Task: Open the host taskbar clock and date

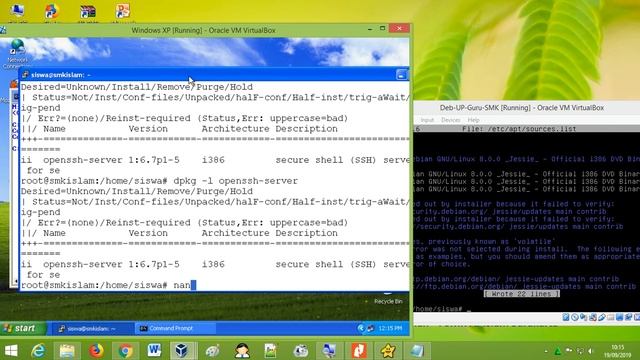Action: coord(618,351)
